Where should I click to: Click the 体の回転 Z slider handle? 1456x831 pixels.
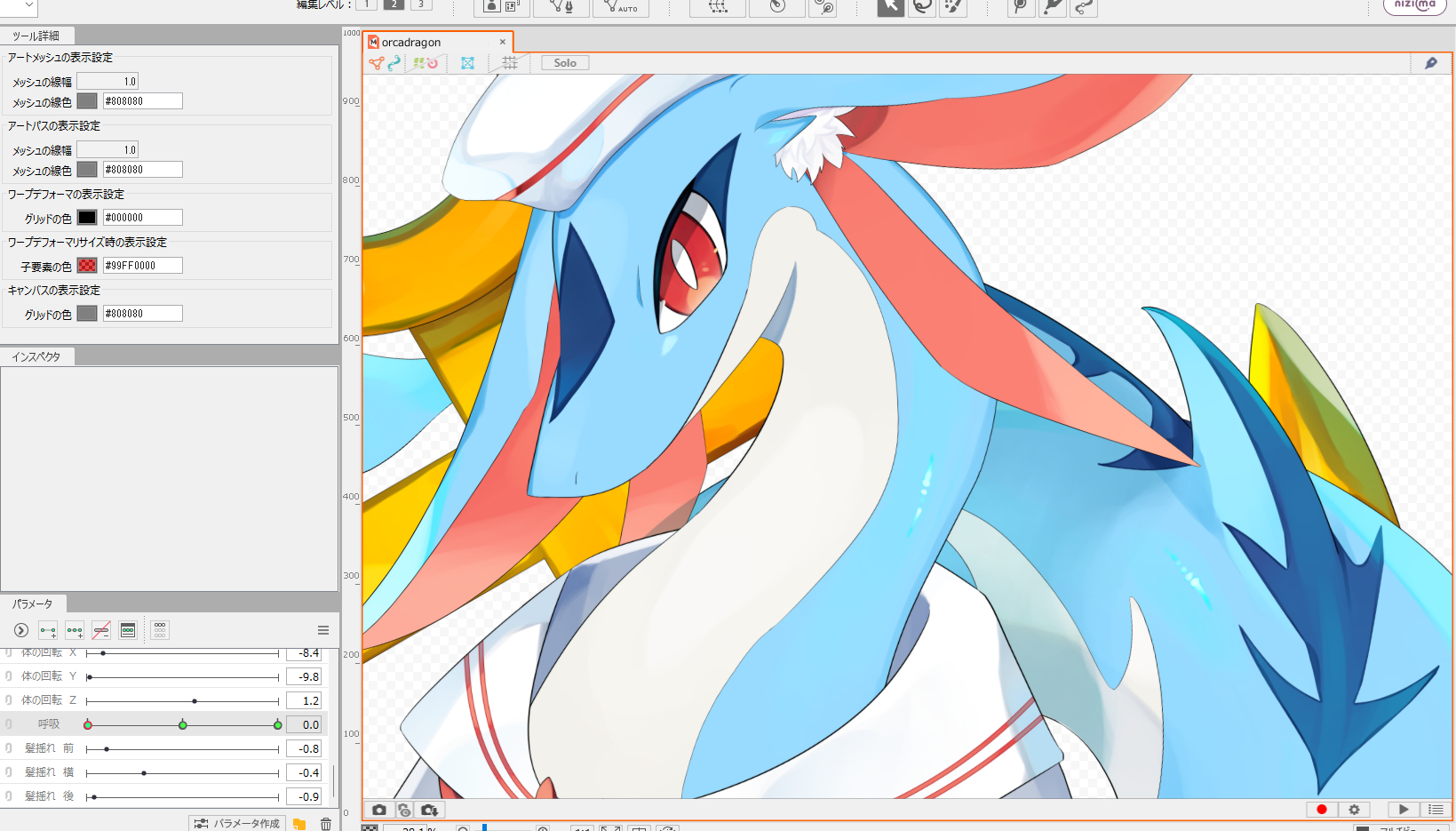pyautogui.click(x=195, y=701)
